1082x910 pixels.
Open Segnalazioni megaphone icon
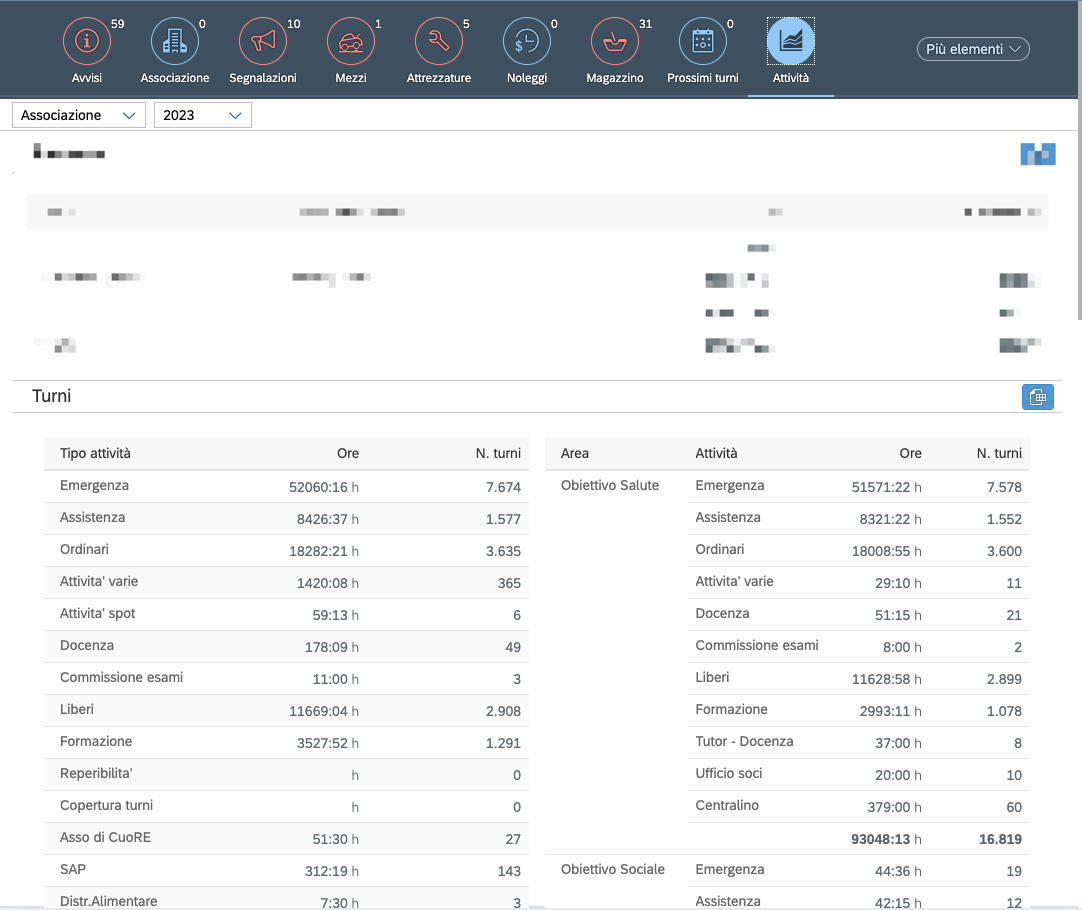point(263,41)
